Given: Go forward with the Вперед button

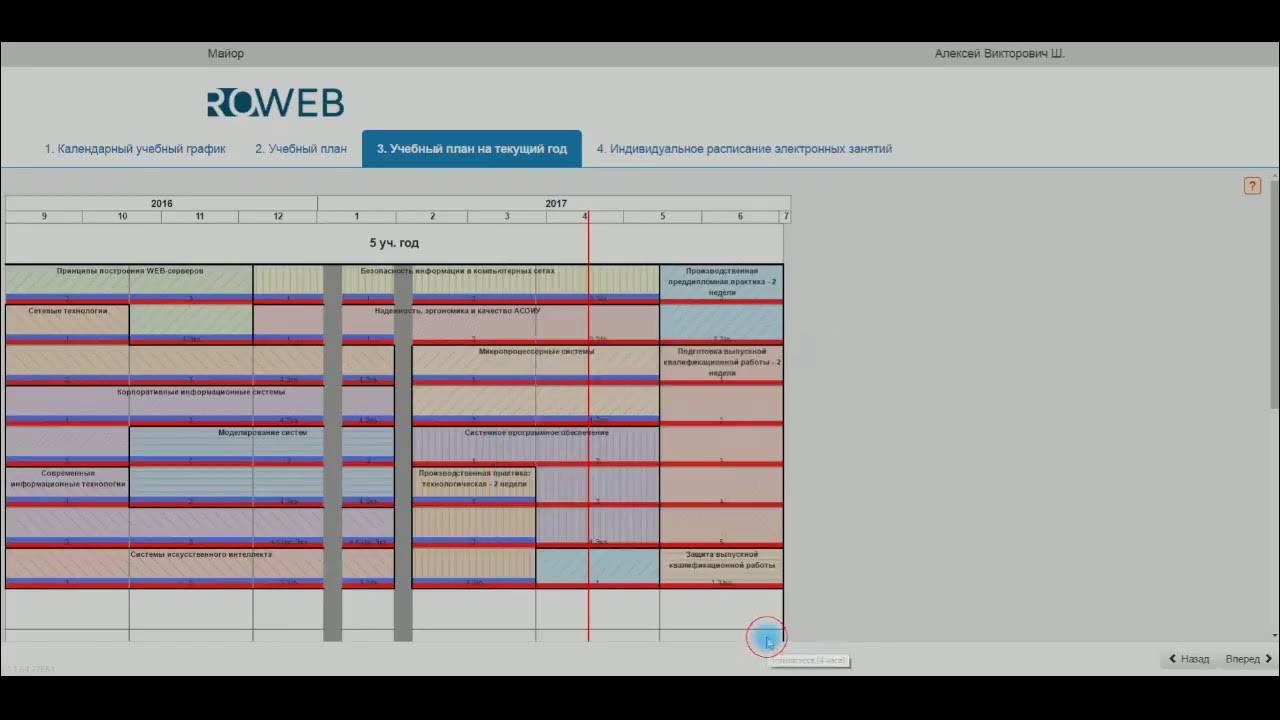Looking at the screenshot, I should [x=1248, y=659].
